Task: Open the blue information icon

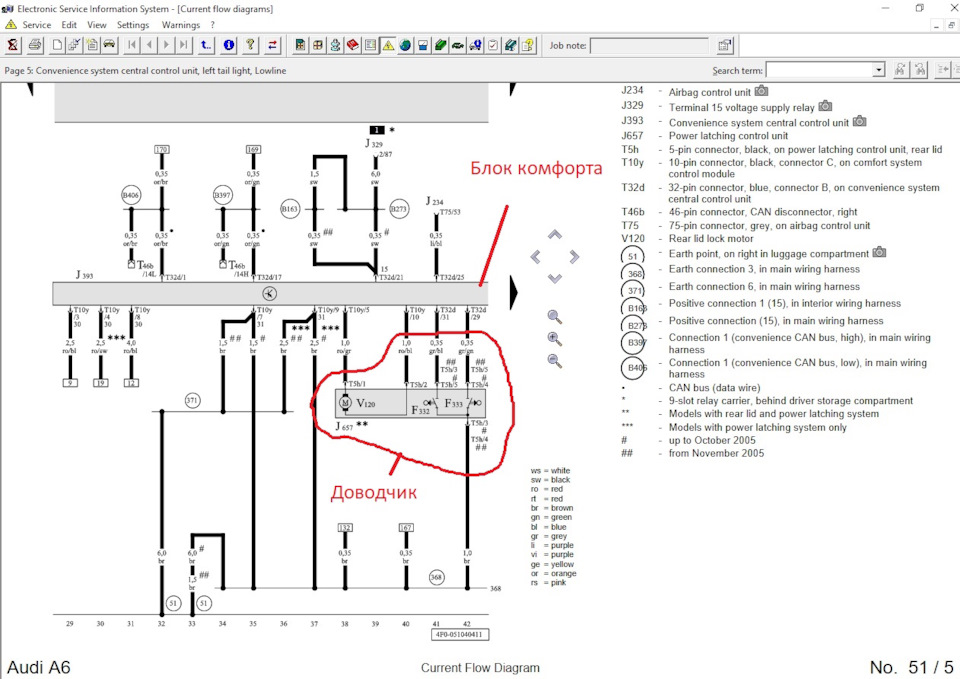Action: pos(229,45)
